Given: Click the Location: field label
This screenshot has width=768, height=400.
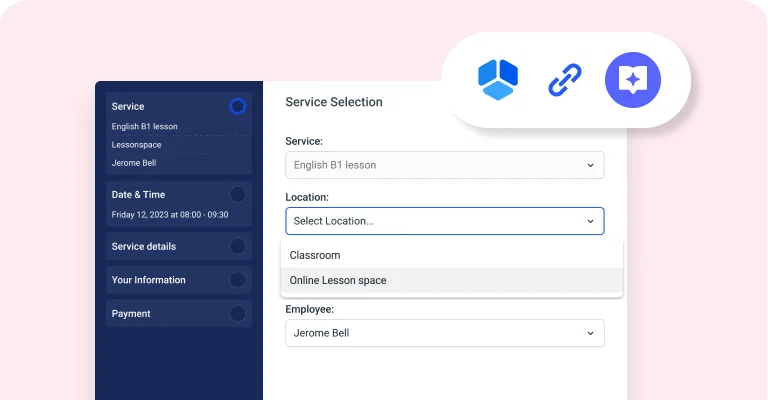Looking at the screenshot, I should 307,197.
